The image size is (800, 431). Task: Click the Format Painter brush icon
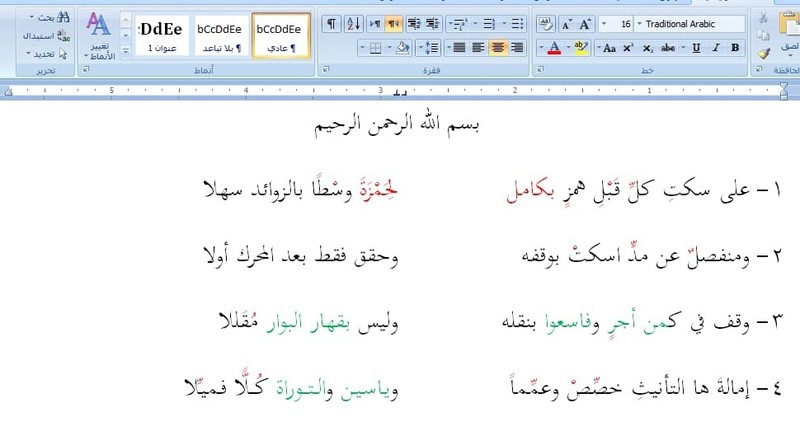click(764, 54)
